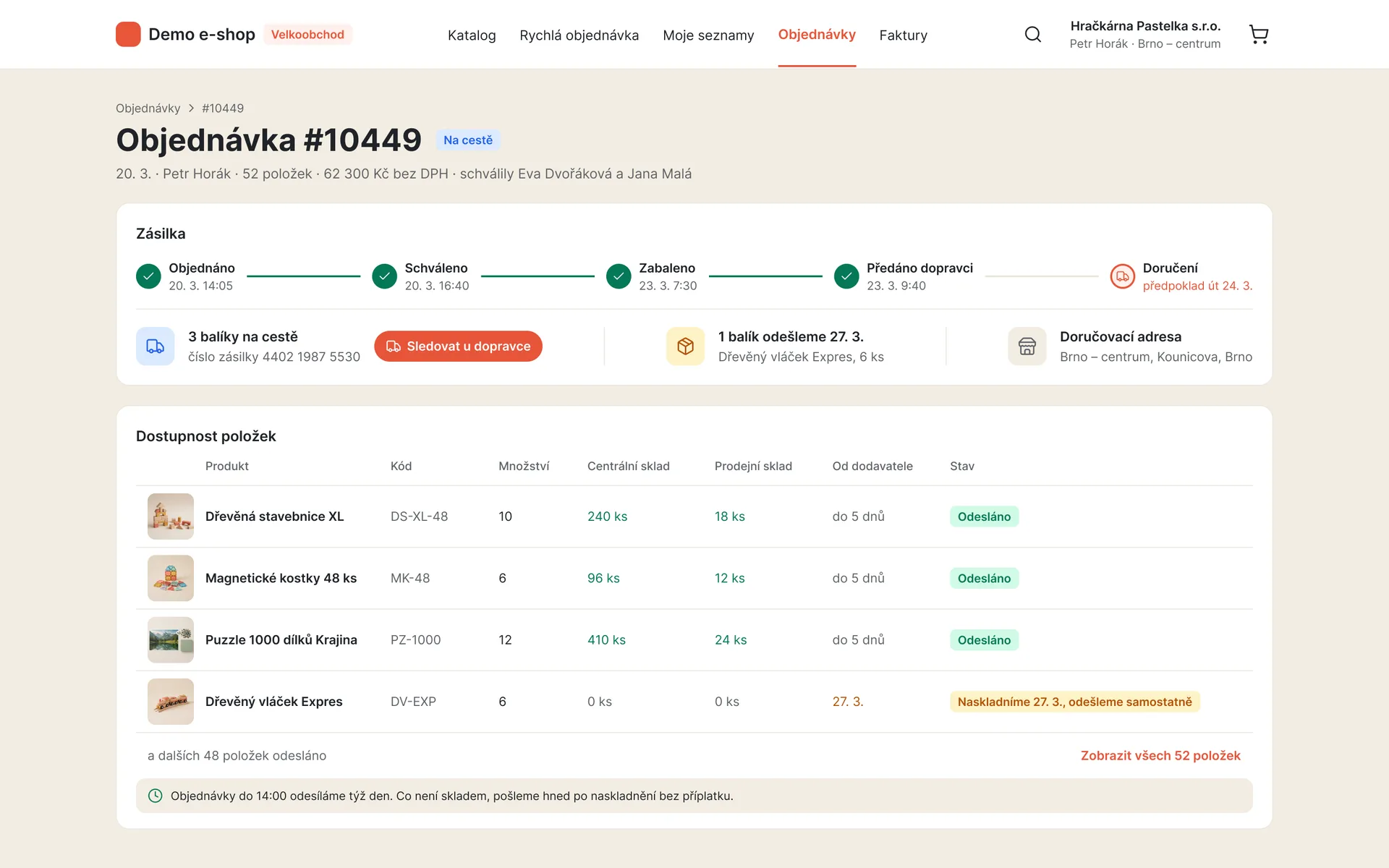Open the Katalog menu item
The image size is (1389, 868).
tap(472, 35)
